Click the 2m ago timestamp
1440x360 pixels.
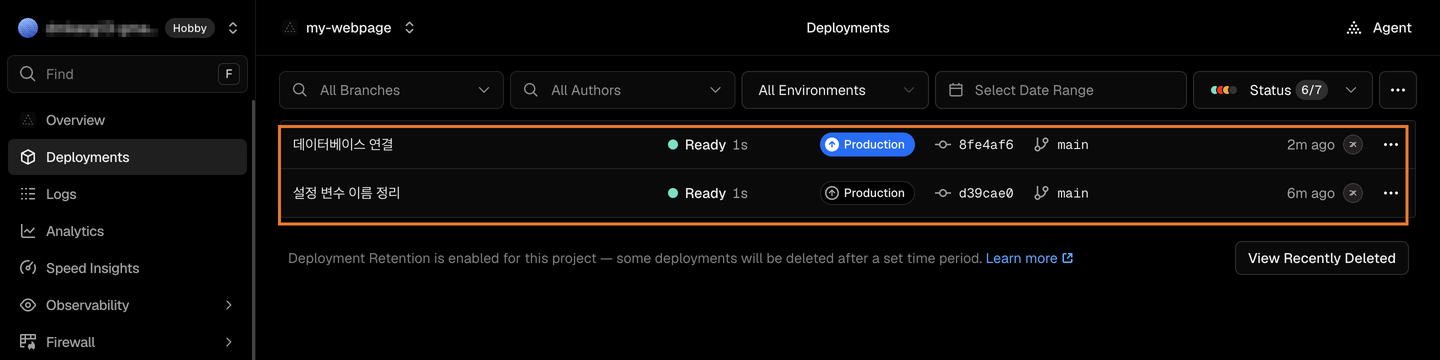(1310, 144)
